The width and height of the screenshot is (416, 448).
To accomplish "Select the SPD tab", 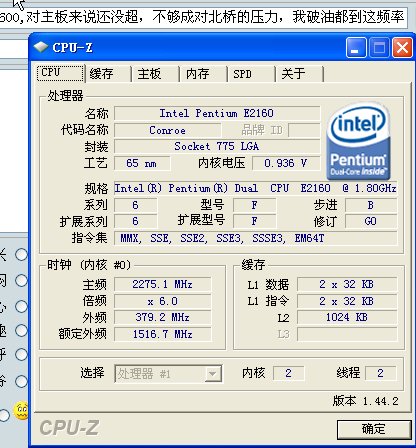I will click(250, 73).
